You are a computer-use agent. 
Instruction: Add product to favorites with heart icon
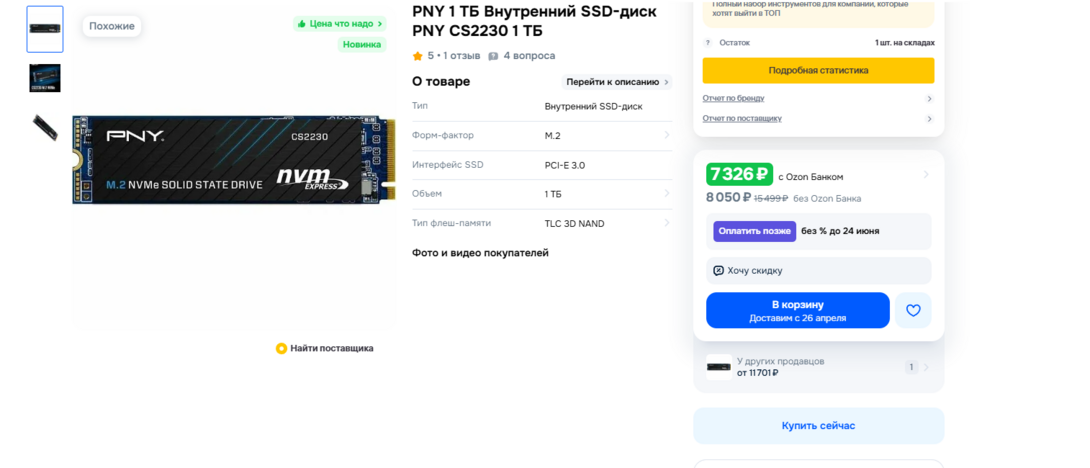pyautogui.click(x=913, y=310)
